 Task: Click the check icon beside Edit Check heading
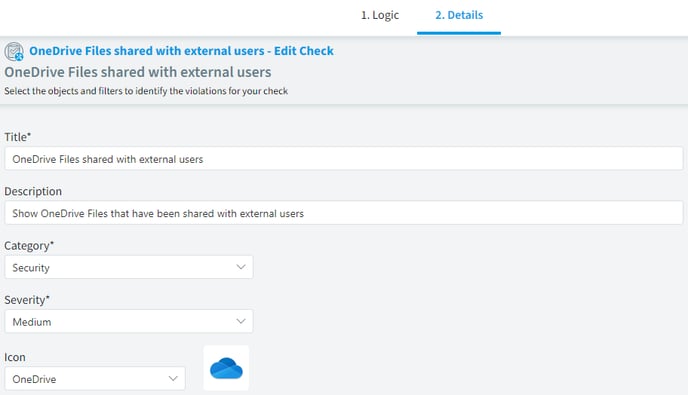(14, 51)
